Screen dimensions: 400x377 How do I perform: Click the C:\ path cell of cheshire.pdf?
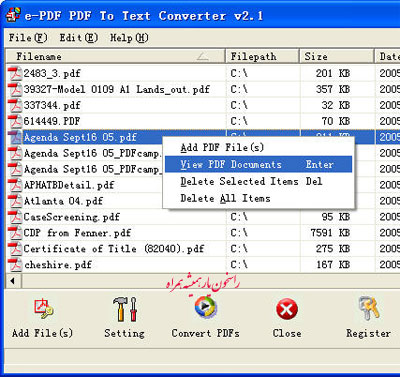(x=239, y=265)
